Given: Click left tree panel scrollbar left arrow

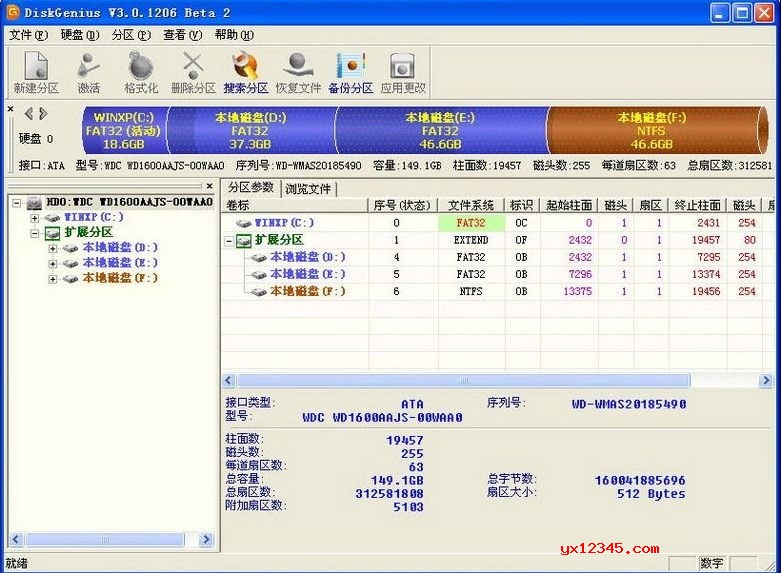Looking at the screenshot, I should (16, 540).
